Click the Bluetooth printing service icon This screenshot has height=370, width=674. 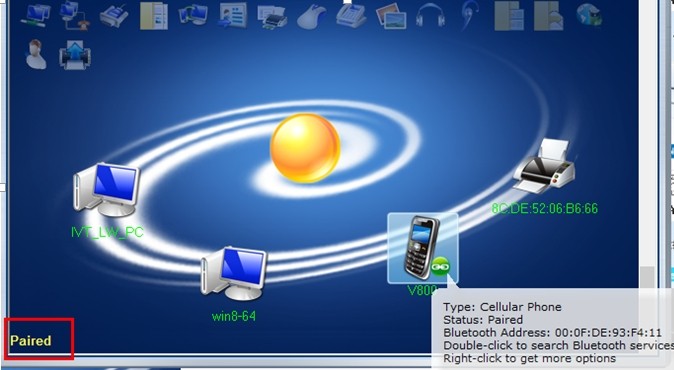(272, 17)
